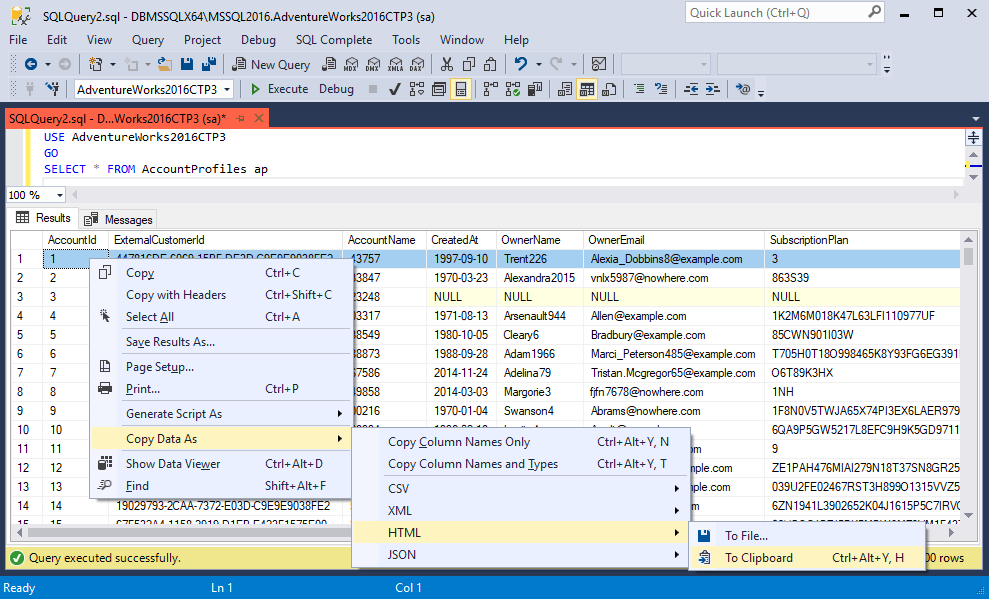Expand the Navigate Backward dropdown arrow
This screenshot has height=599, width=989.
coord(47,64)
